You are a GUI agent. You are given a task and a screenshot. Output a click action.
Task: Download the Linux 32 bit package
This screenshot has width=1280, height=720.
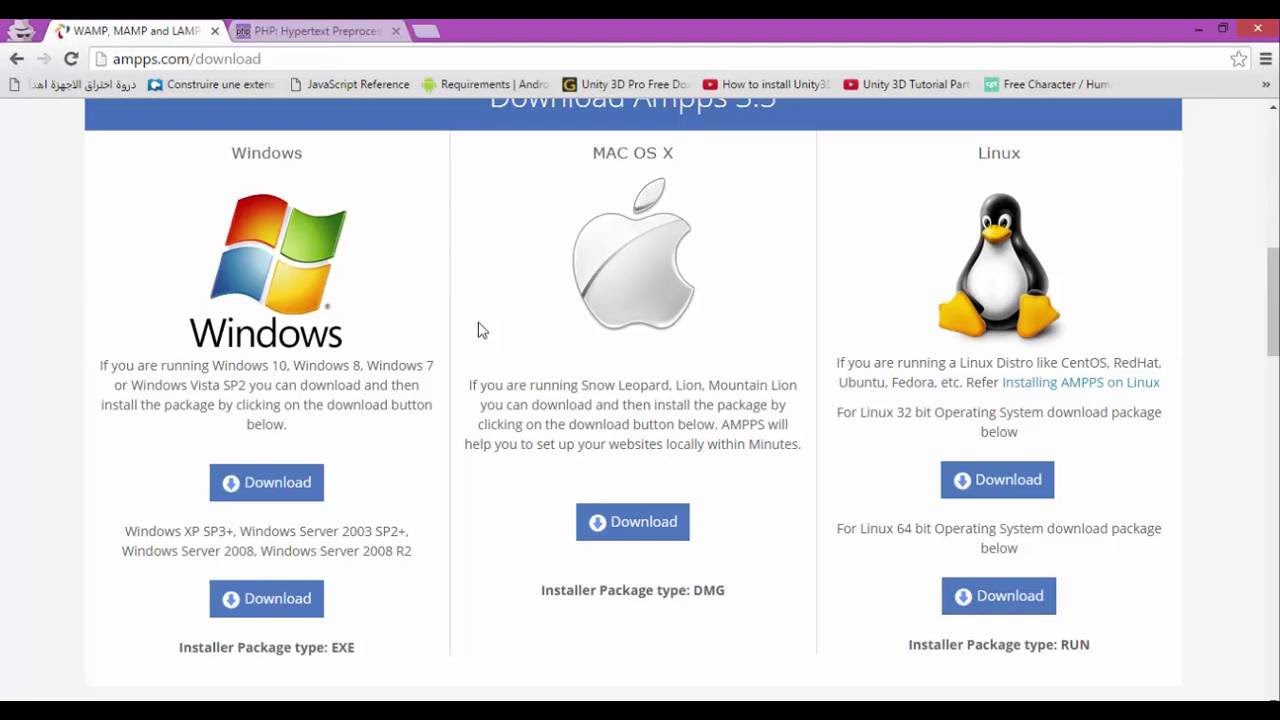(997, 480)
